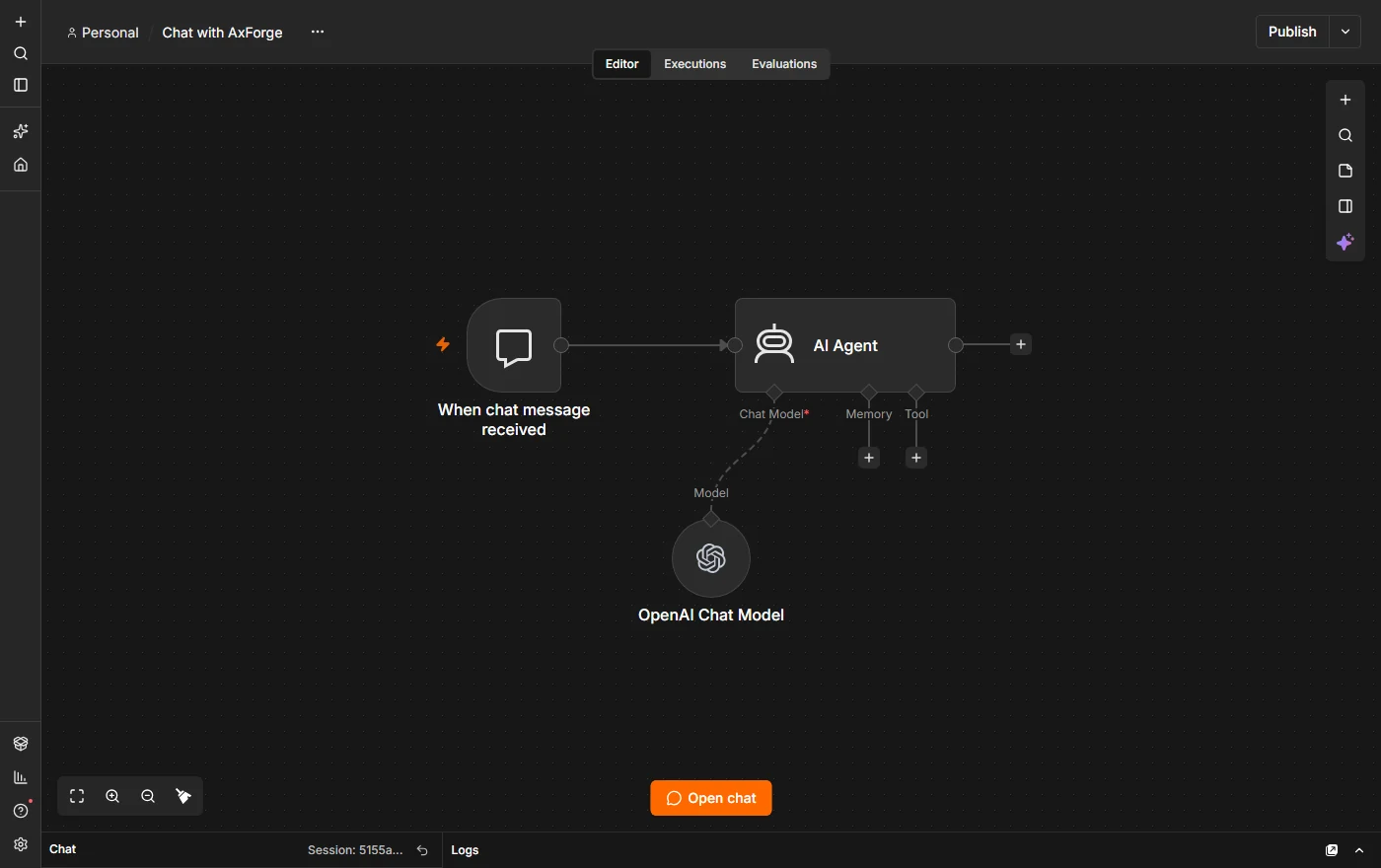Add a Memory sub-node plus button
1381x868 pixels.
click(x=869, y=458)
